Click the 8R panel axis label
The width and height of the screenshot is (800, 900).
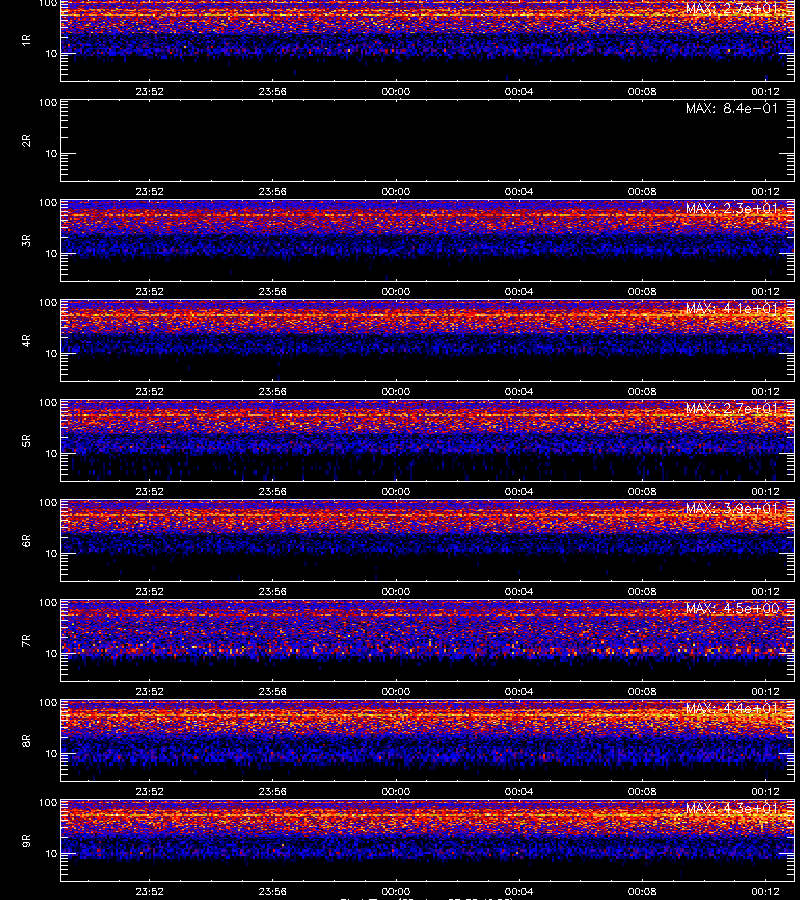point(26,741)
